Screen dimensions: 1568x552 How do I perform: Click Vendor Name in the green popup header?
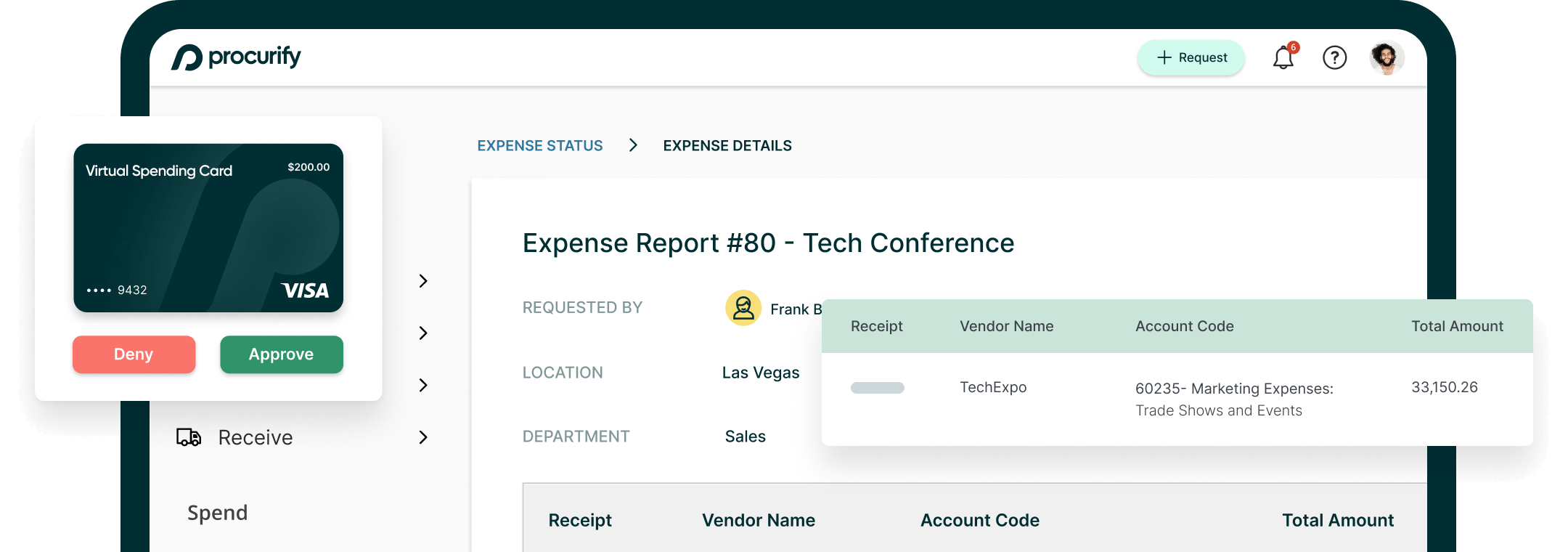pos(1006,326)
